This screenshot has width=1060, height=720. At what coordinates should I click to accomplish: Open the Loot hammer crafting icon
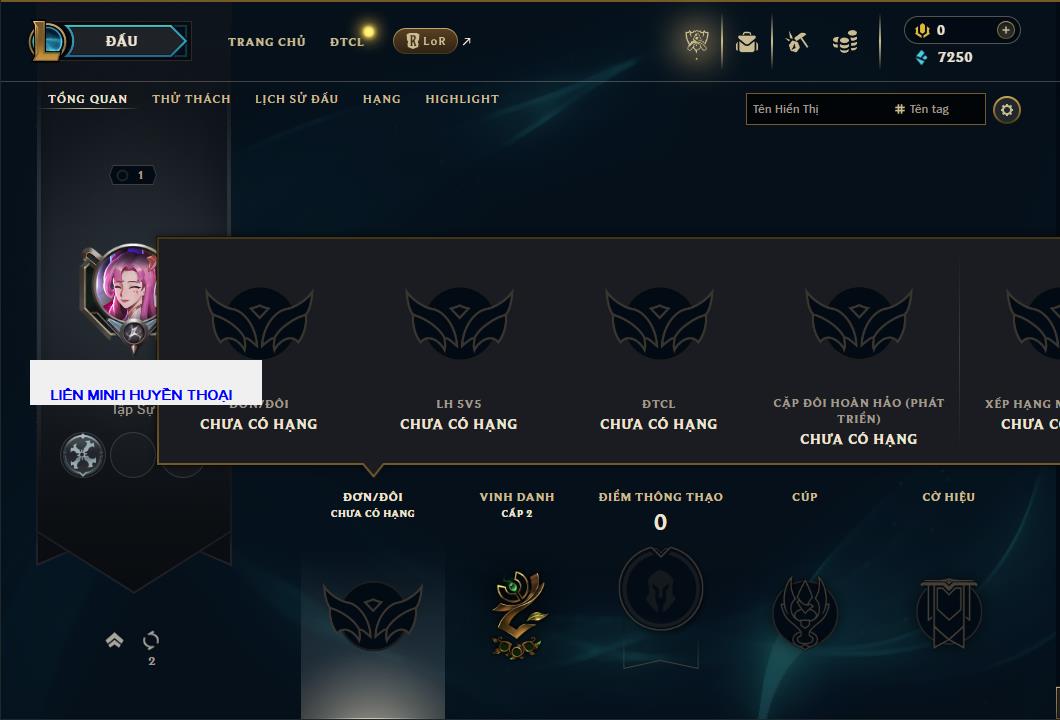[x=797, y=42]
